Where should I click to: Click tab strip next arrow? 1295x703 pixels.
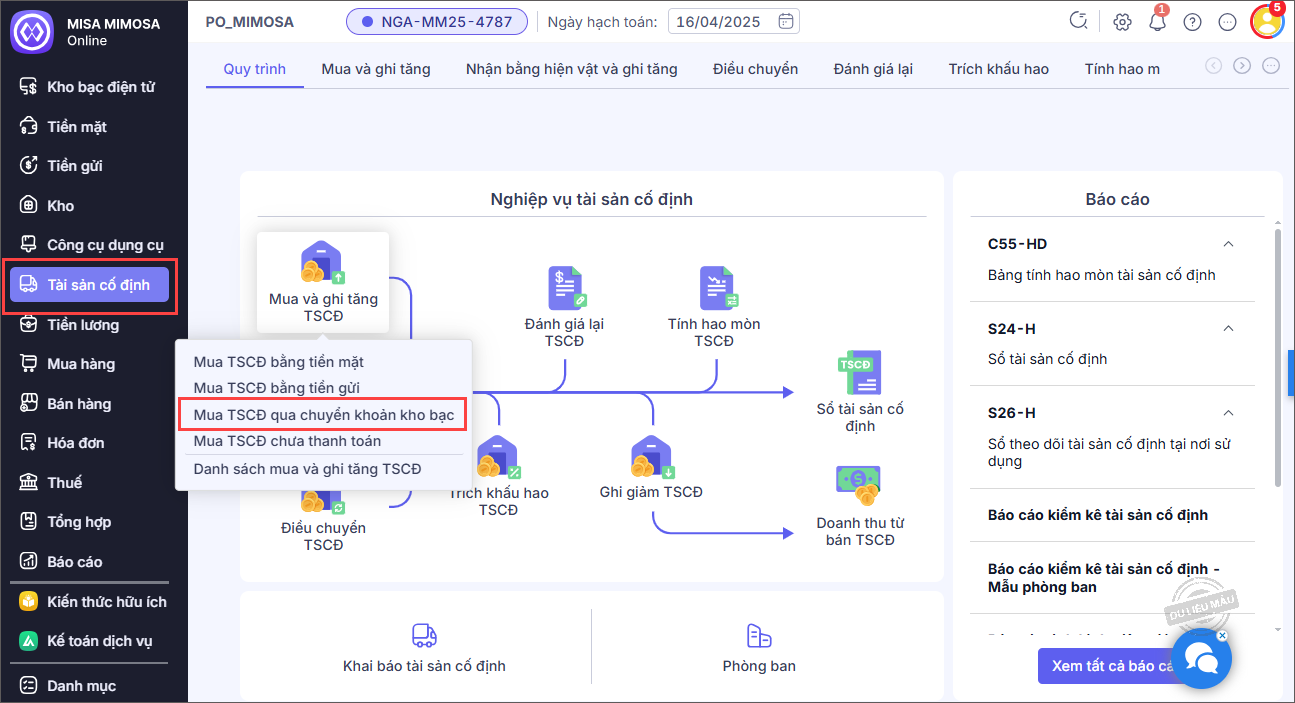click(1242, 66)
